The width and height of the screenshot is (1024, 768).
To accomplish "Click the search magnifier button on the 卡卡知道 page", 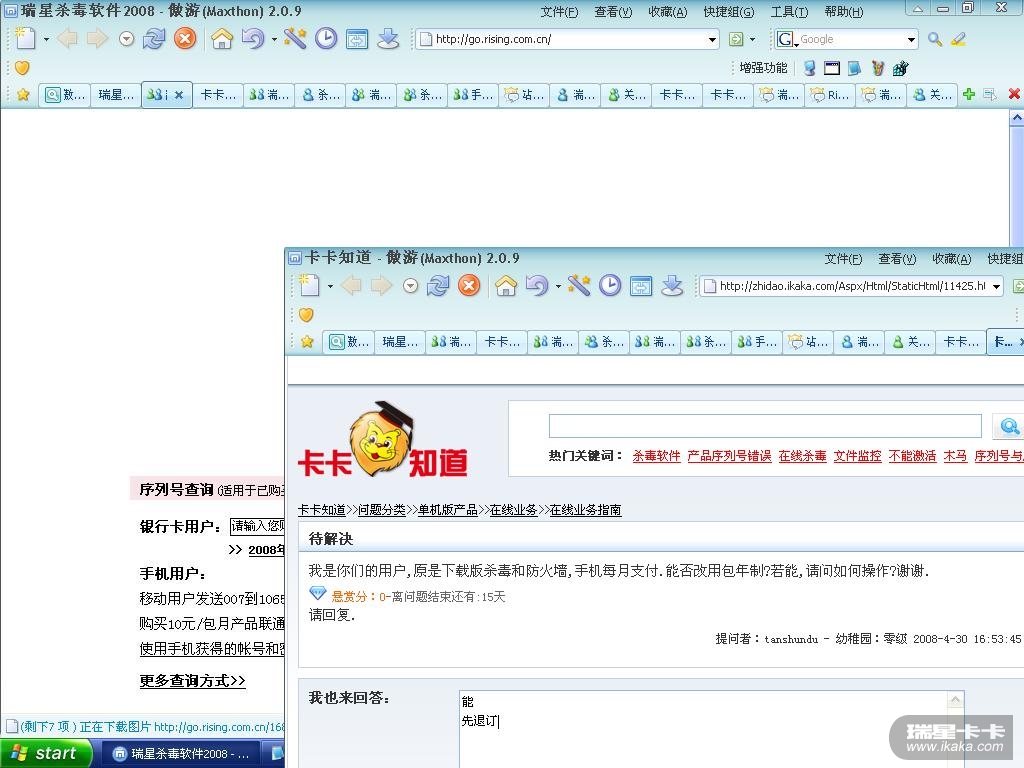I will point(1009,426).
